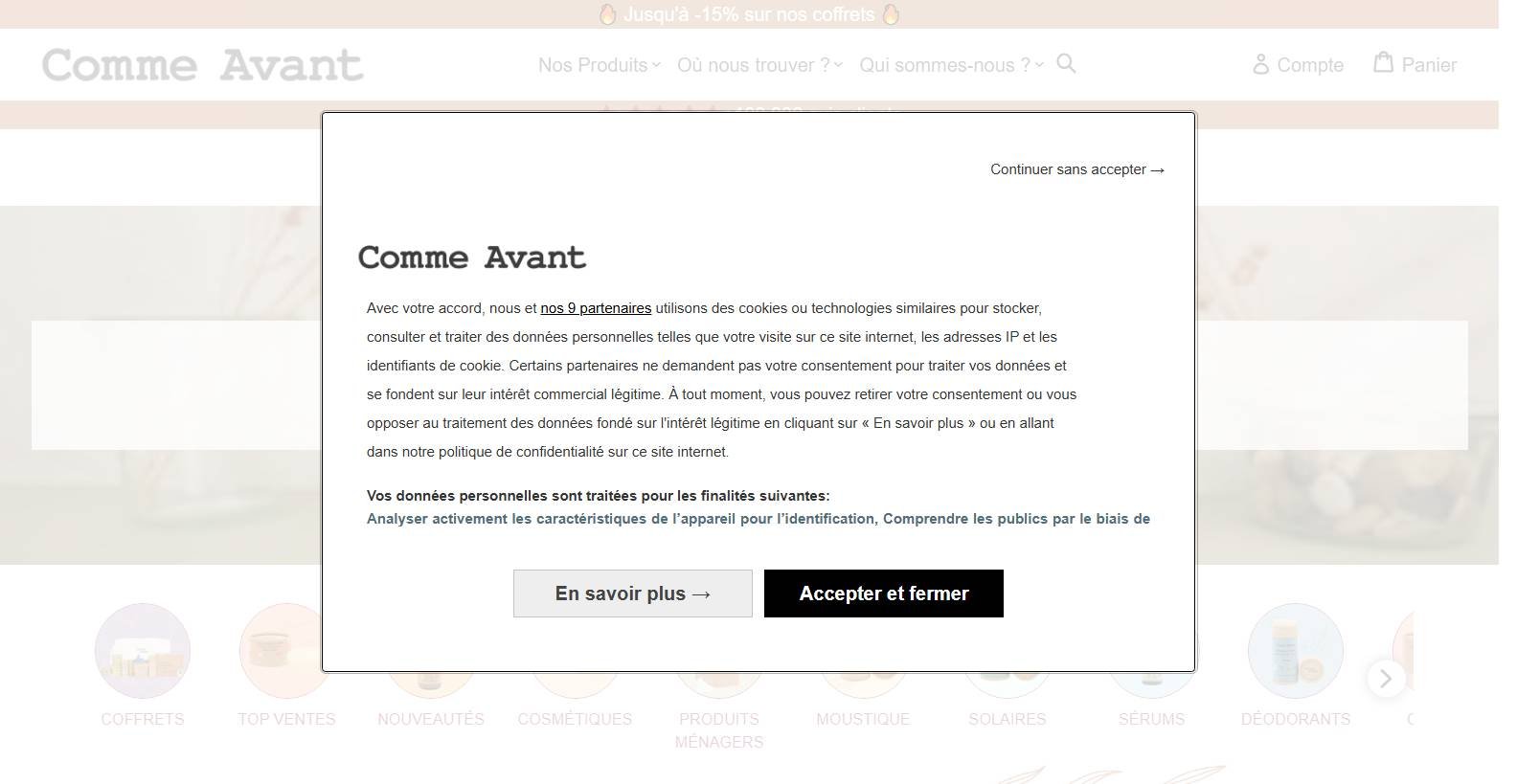Click En savoir plus button

pos(632,594)
